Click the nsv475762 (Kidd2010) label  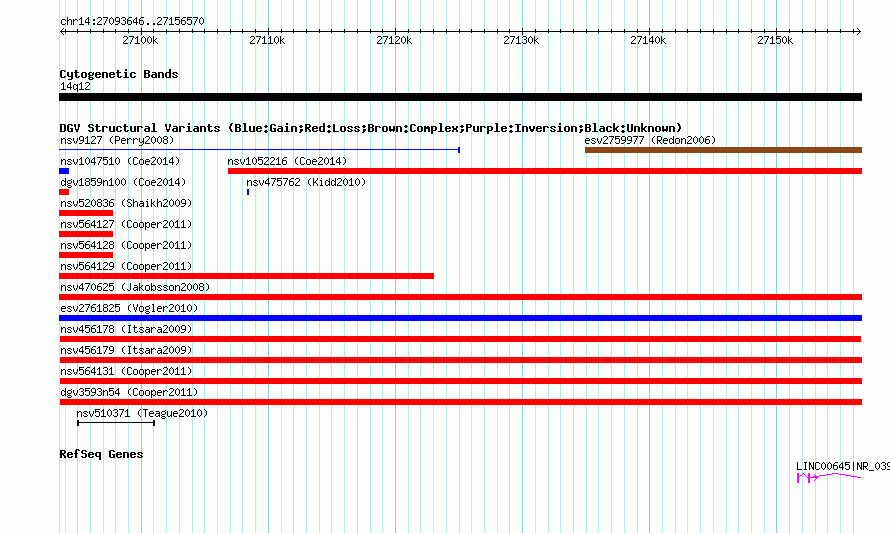pos(306,182)
